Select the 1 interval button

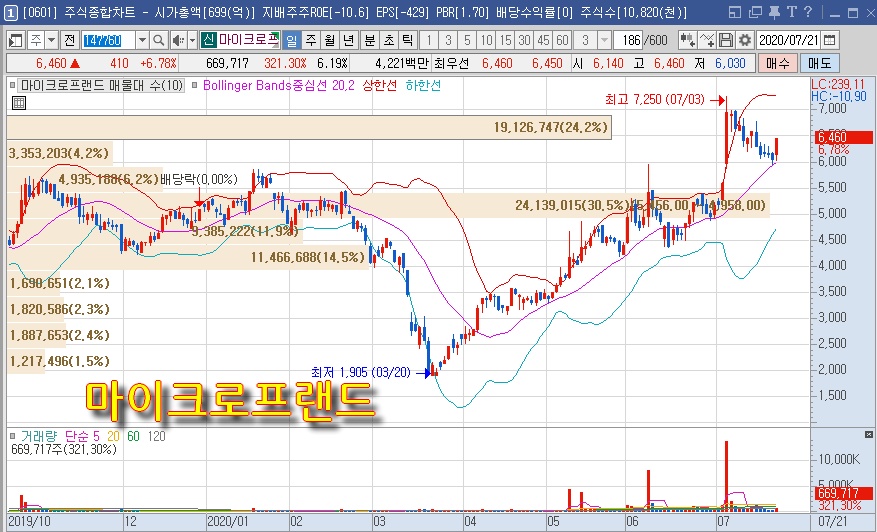[x=429, y=40]
